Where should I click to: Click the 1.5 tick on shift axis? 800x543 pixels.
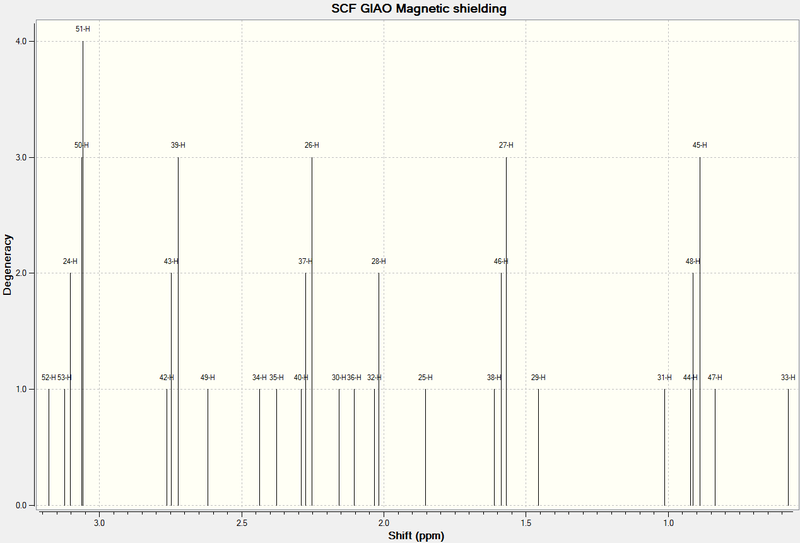526,523
